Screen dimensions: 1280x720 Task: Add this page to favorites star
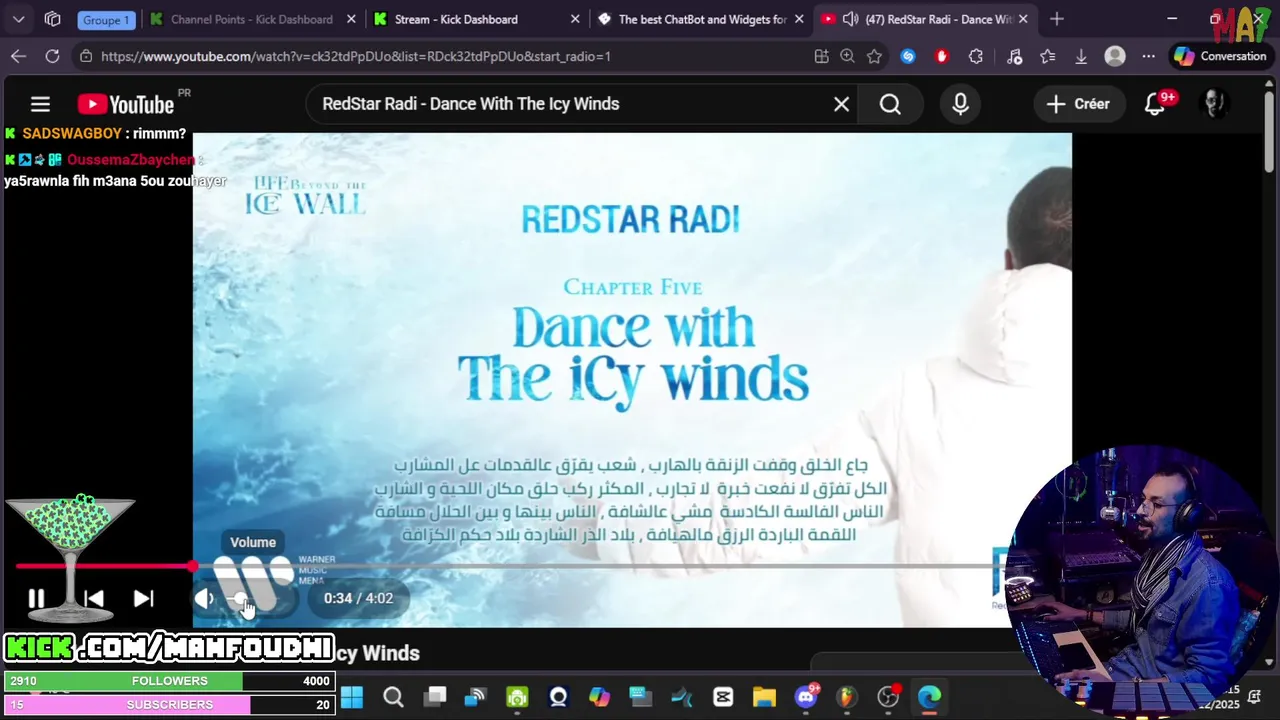875,56
